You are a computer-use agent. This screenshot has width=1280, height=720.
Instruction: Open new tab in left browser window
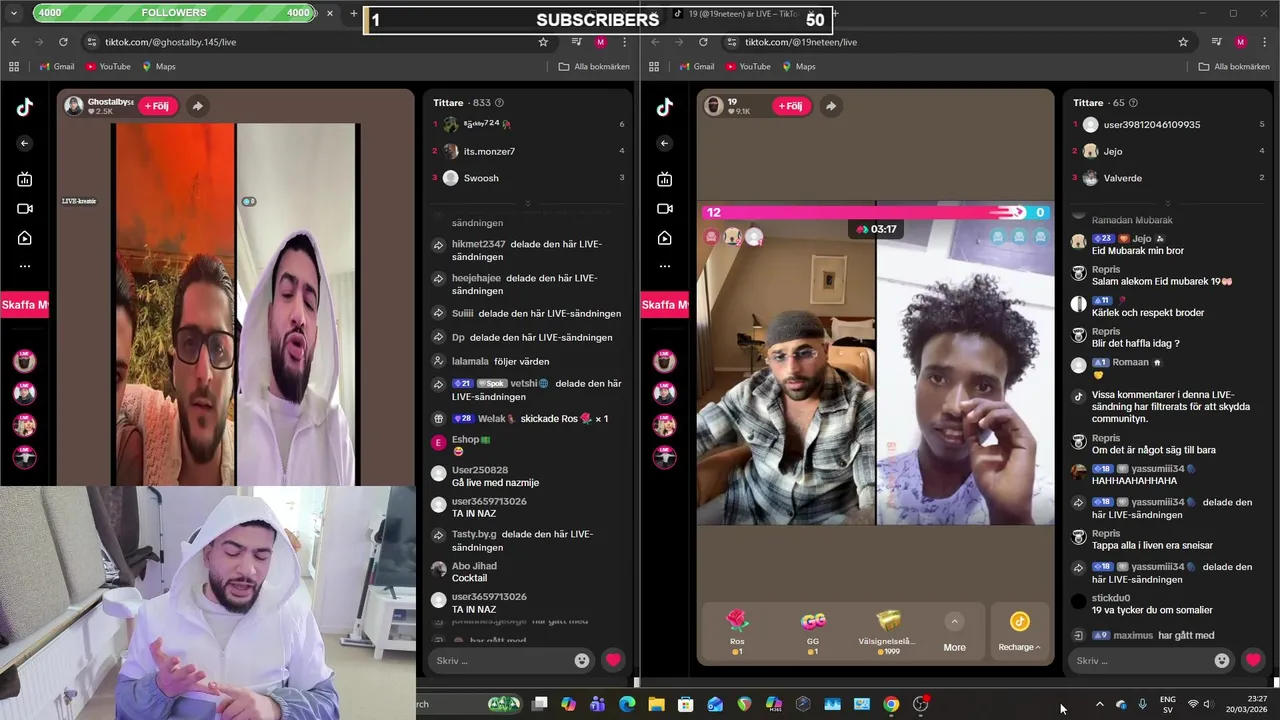(x=353, y=13)
